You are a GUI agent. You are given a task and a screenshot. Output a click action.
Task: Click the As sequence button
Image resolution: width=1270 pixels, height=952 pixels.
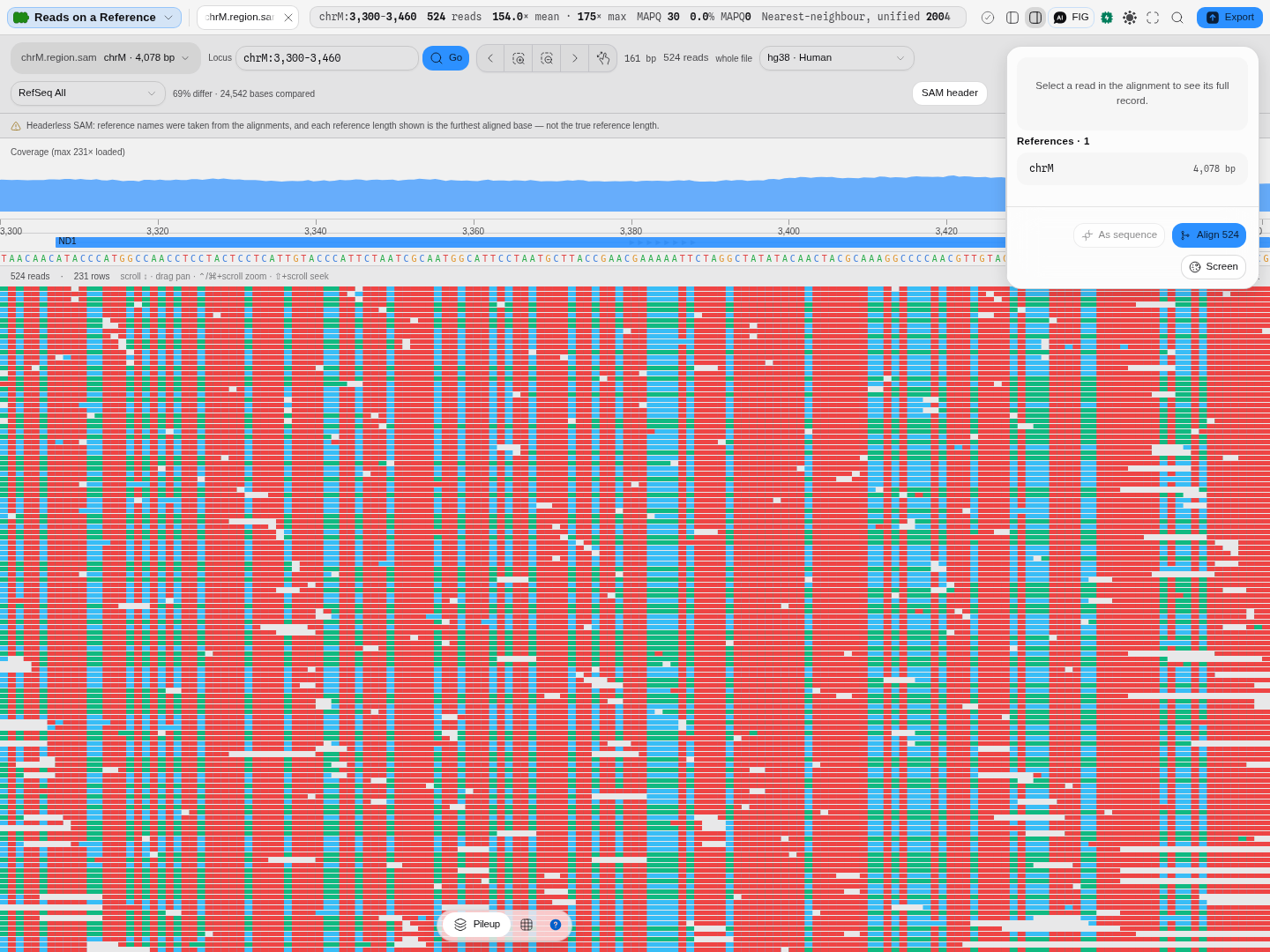click(1119, 235)
